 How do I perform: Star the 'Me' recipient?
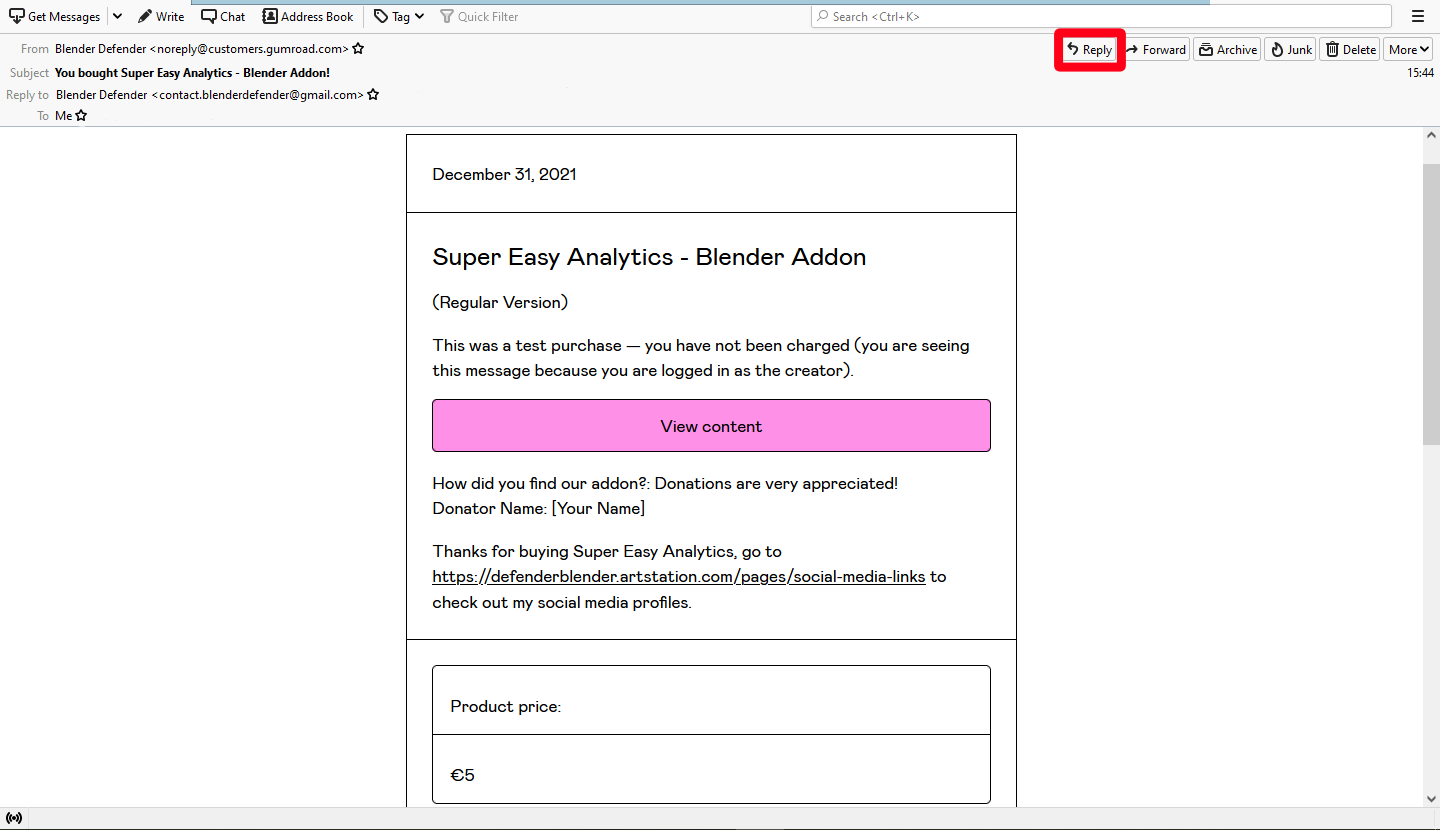tap(81, 116)
